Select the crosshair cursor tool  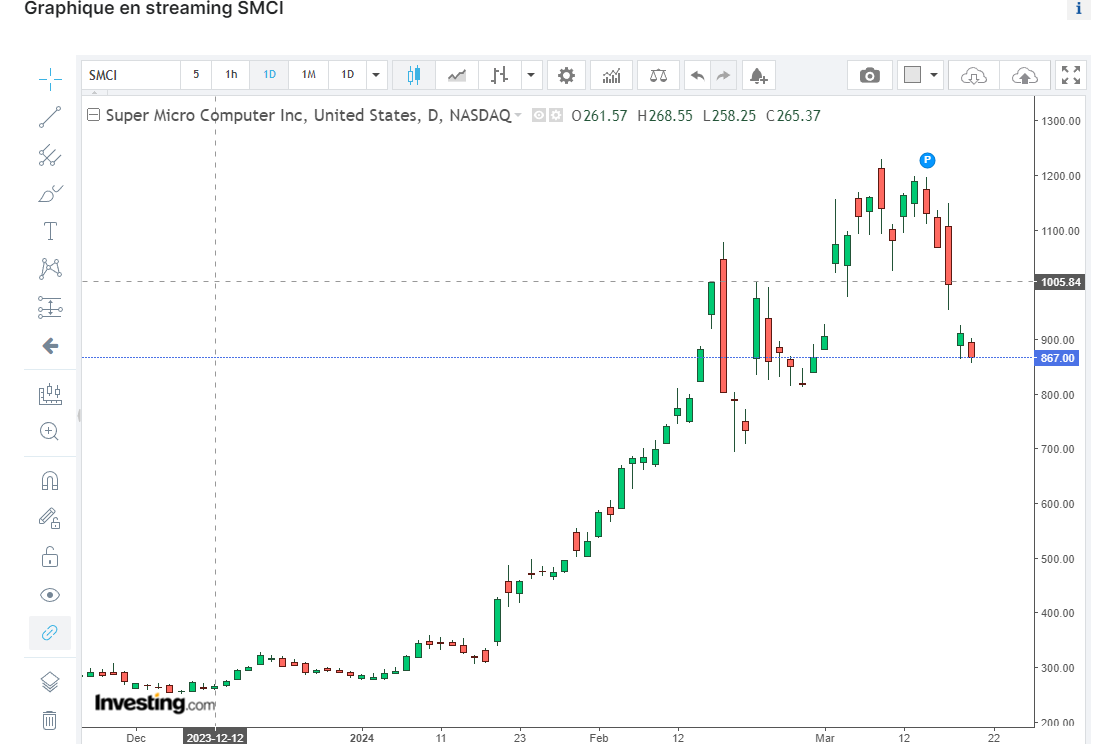50,79
